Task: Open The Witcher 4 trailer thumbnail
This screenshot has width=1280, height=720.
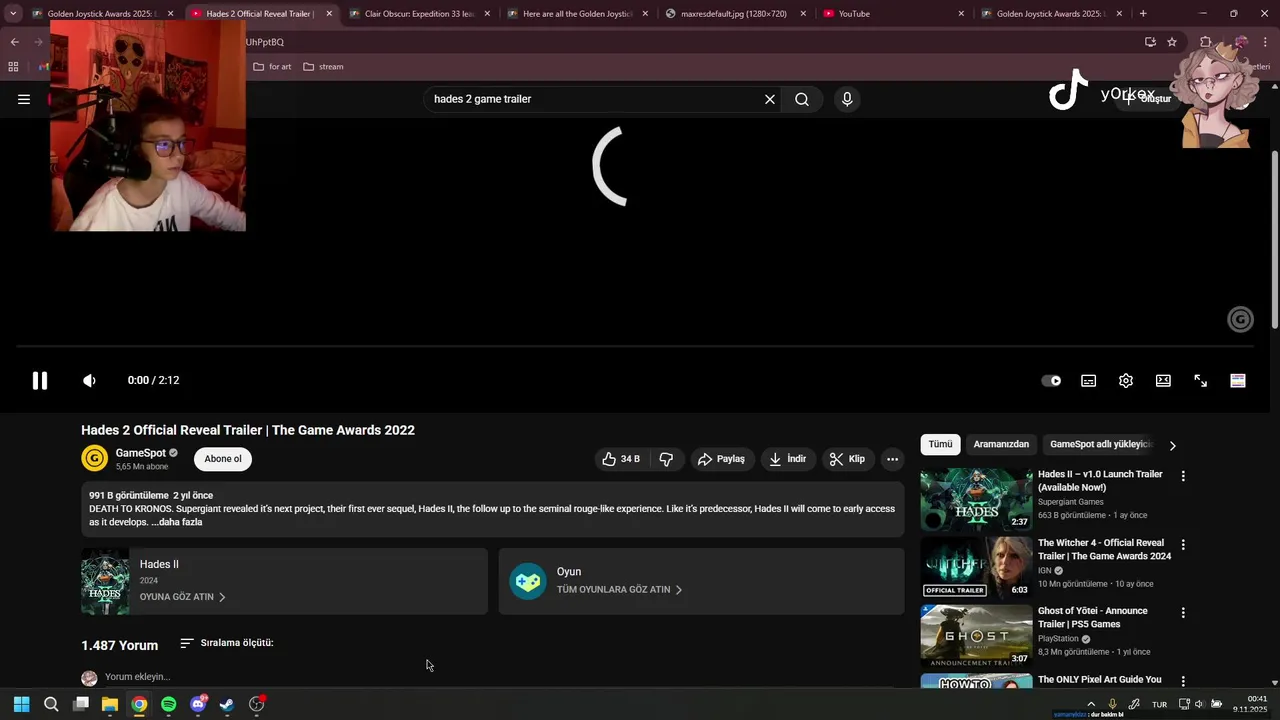Action: pyautogui.click(x=976, y=567)
